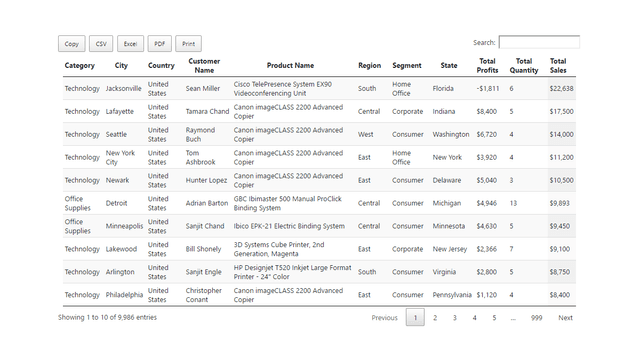
Task: Open the Print view
Action: [x=188, y=44]
